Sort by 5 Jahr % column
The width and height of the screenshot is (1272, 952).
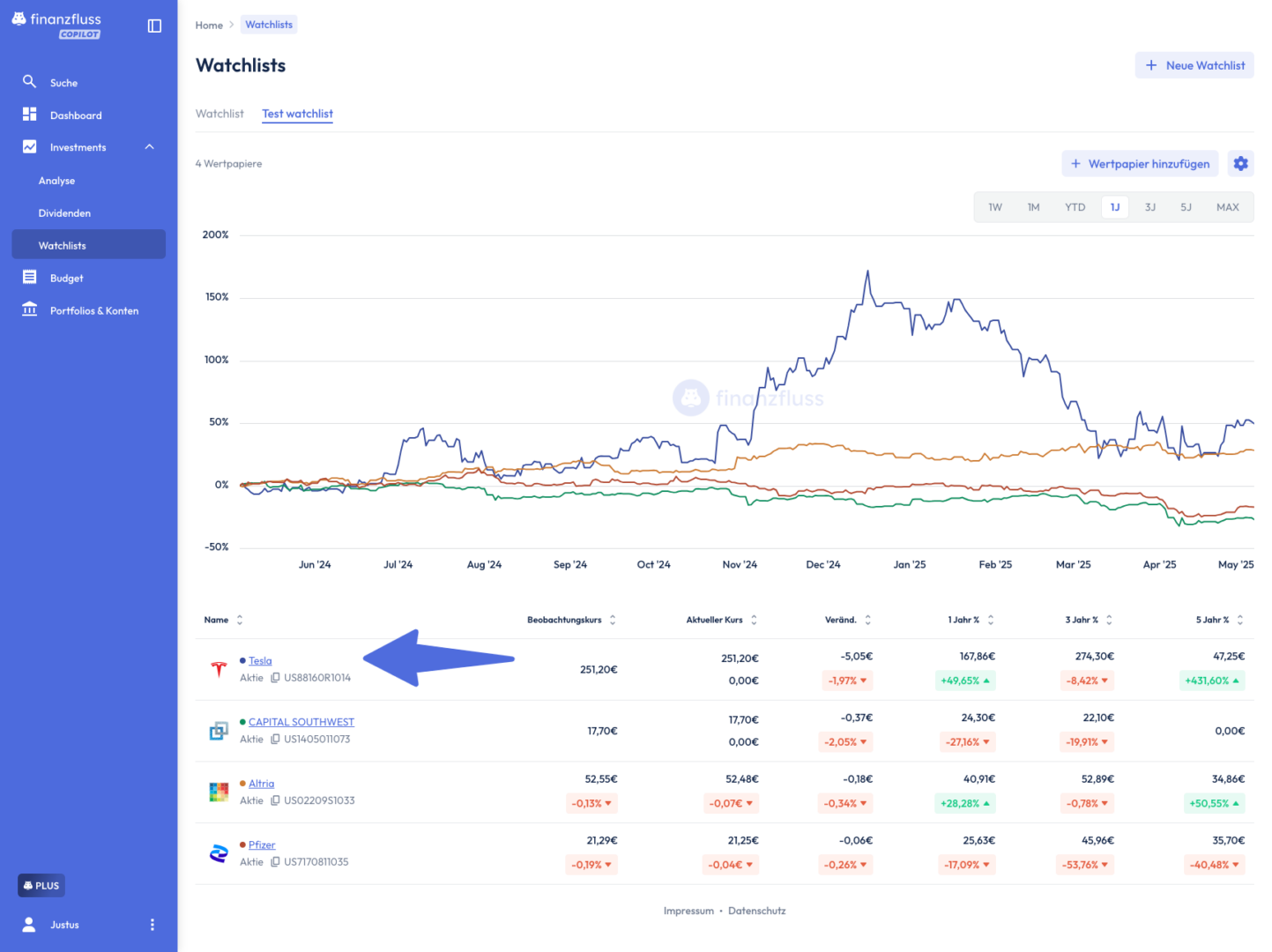1220,620
